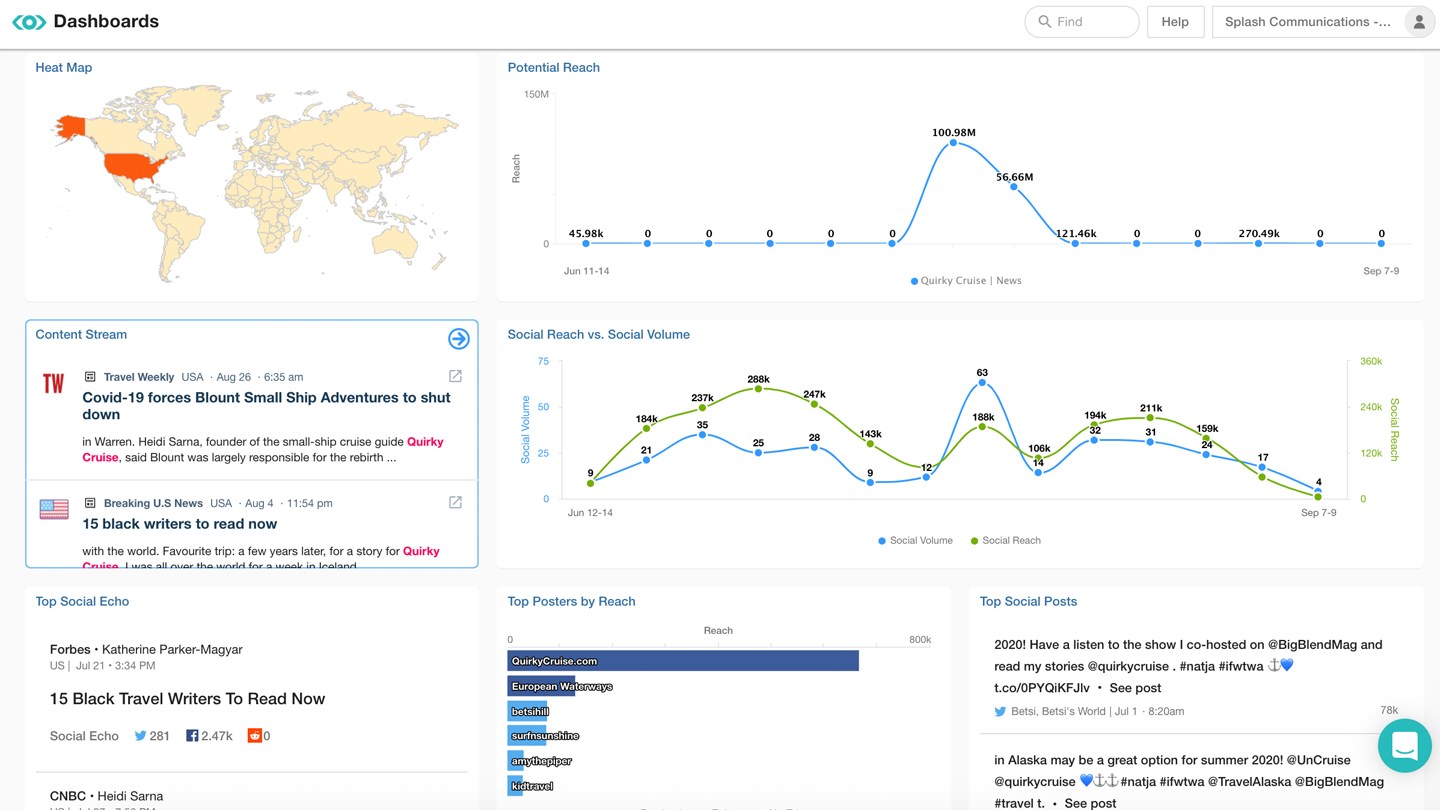This screenshot has height=810, width=1440.
Task: Click news document icon beside Breaking U.S News
Action: 90,503
